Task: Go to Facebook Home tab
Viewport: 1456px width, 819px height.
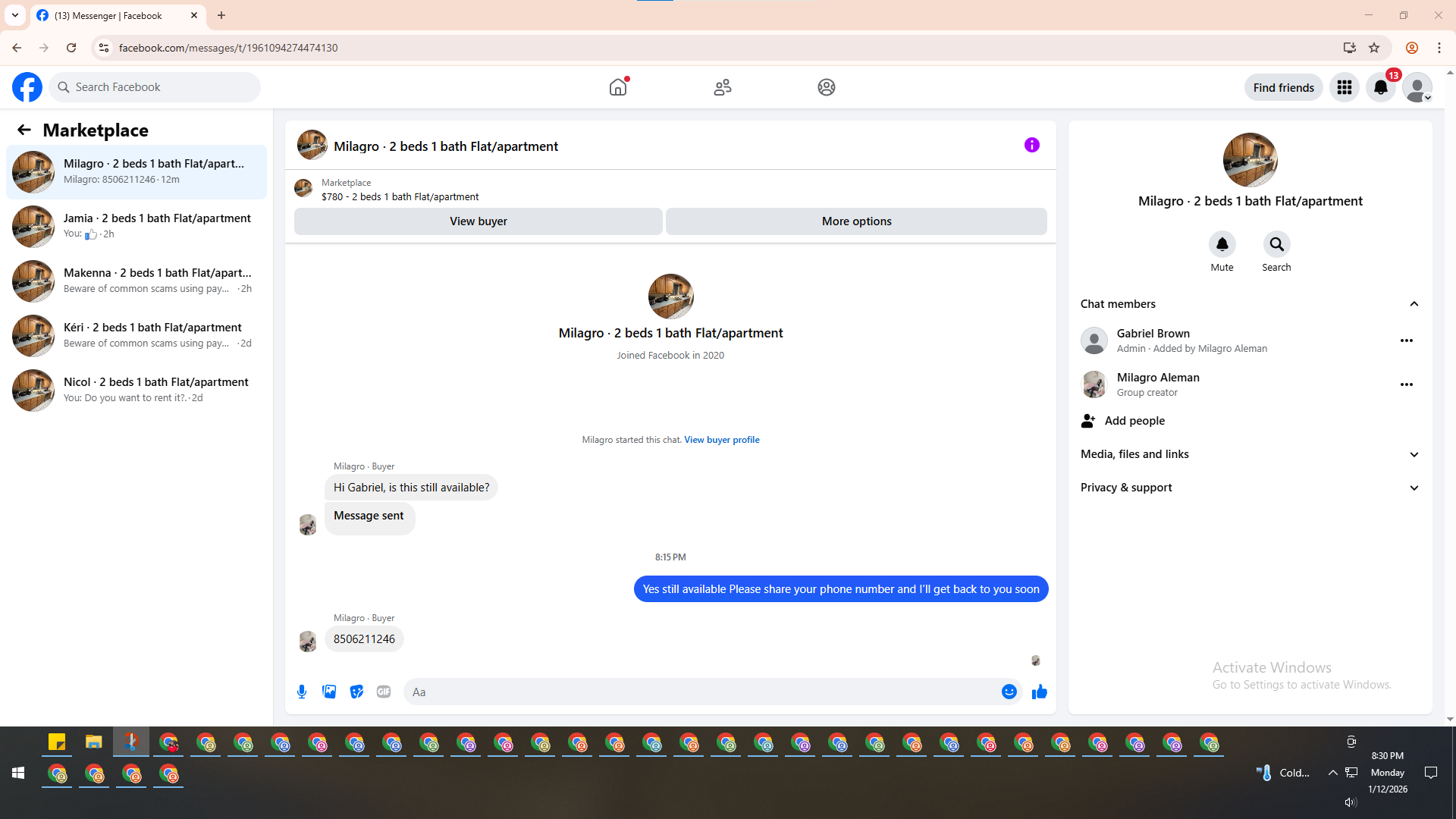Action: pos(618,87)
